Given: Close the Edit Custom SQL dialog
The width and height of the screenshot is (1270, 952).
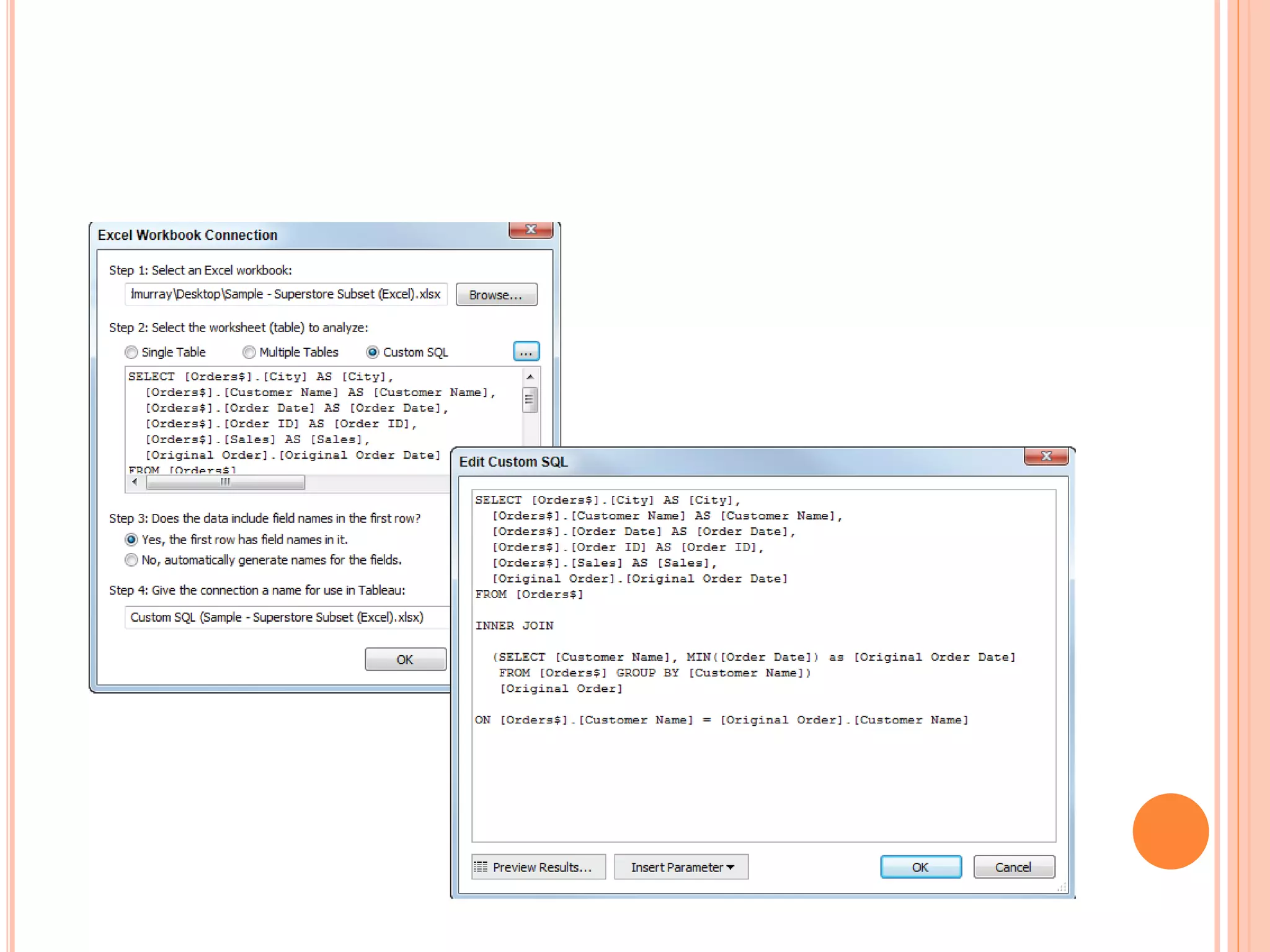Looking at the screenshot, I should coord(1046,456).
